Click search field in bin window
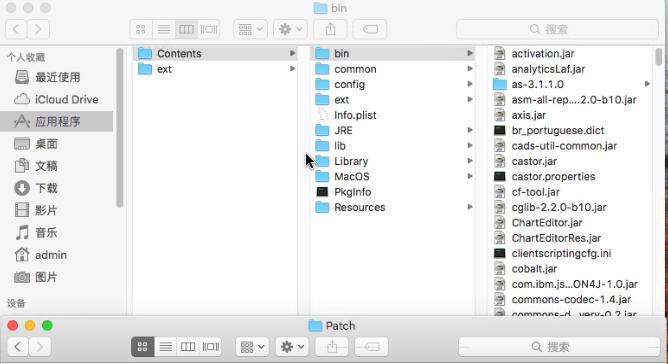 [x=557, y=29]
